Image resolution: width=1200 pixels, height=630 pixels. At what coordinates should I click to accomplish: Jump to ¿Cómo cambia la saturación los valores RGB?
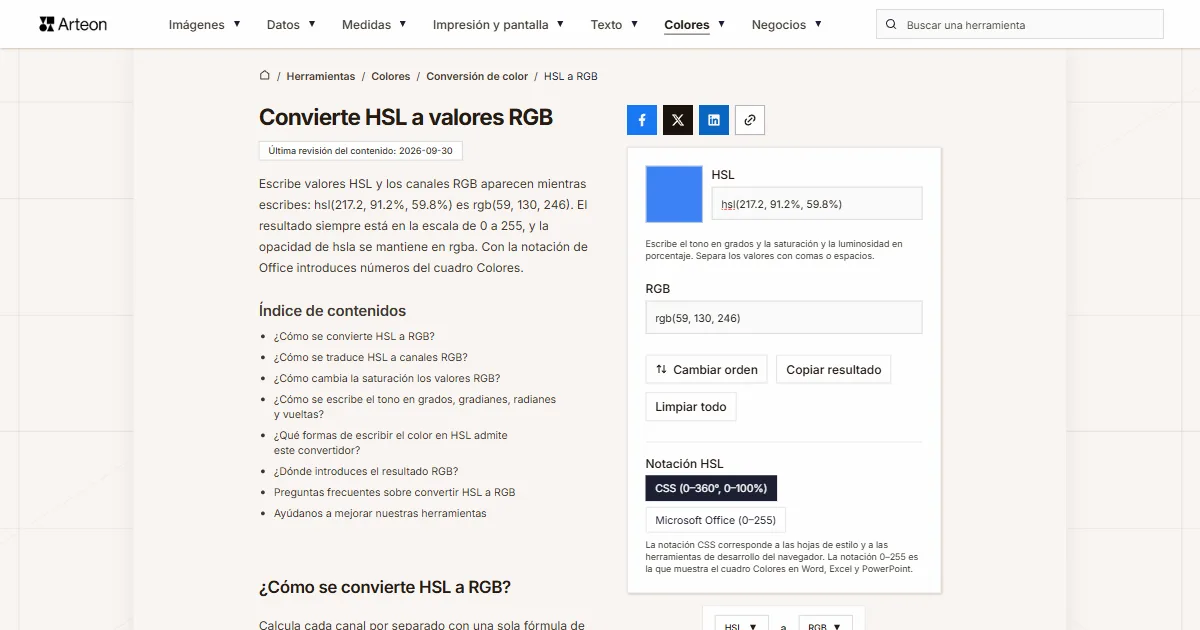click(387, 378)
